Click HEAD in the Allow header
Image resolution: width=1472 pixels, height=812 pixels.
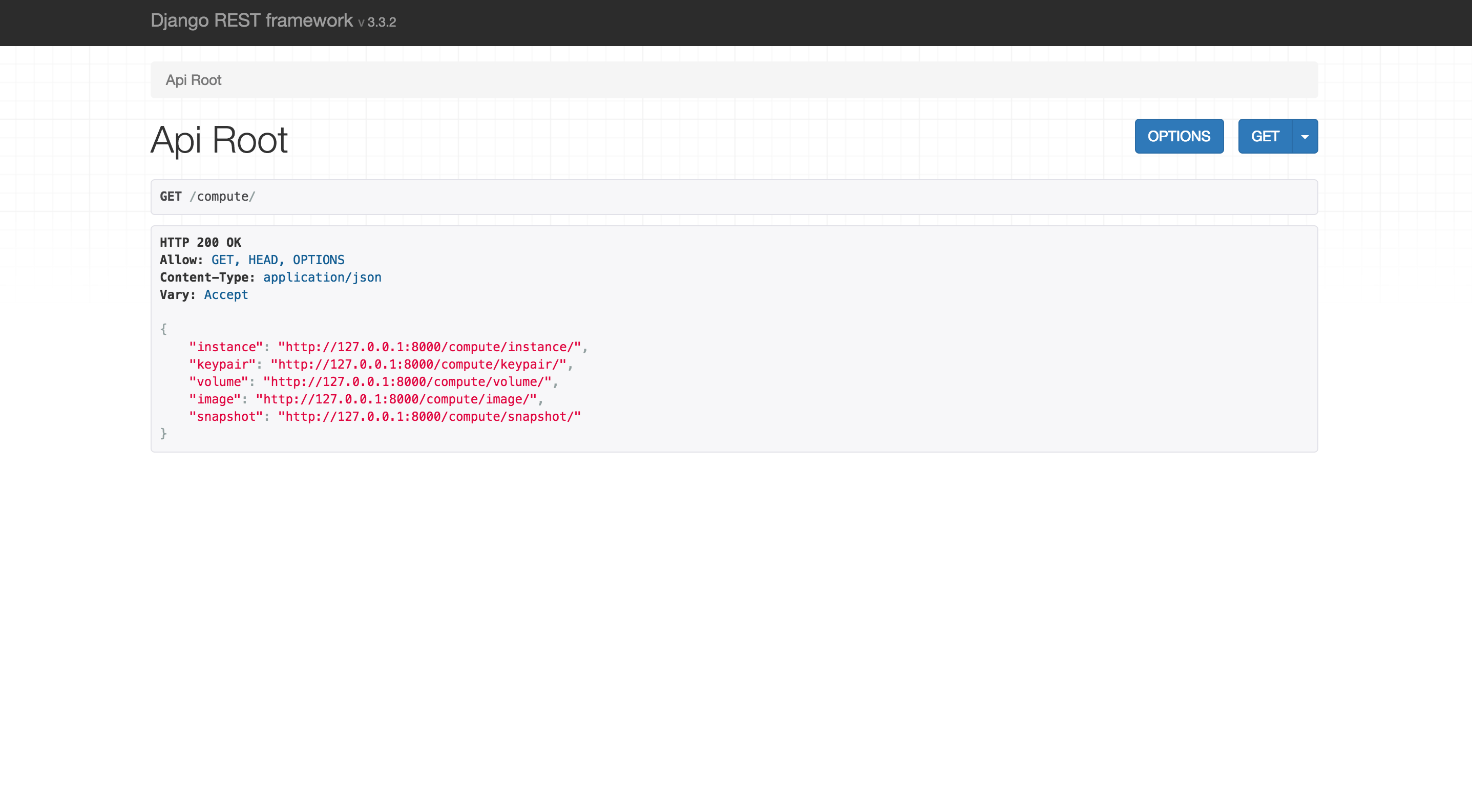[263, 259]
